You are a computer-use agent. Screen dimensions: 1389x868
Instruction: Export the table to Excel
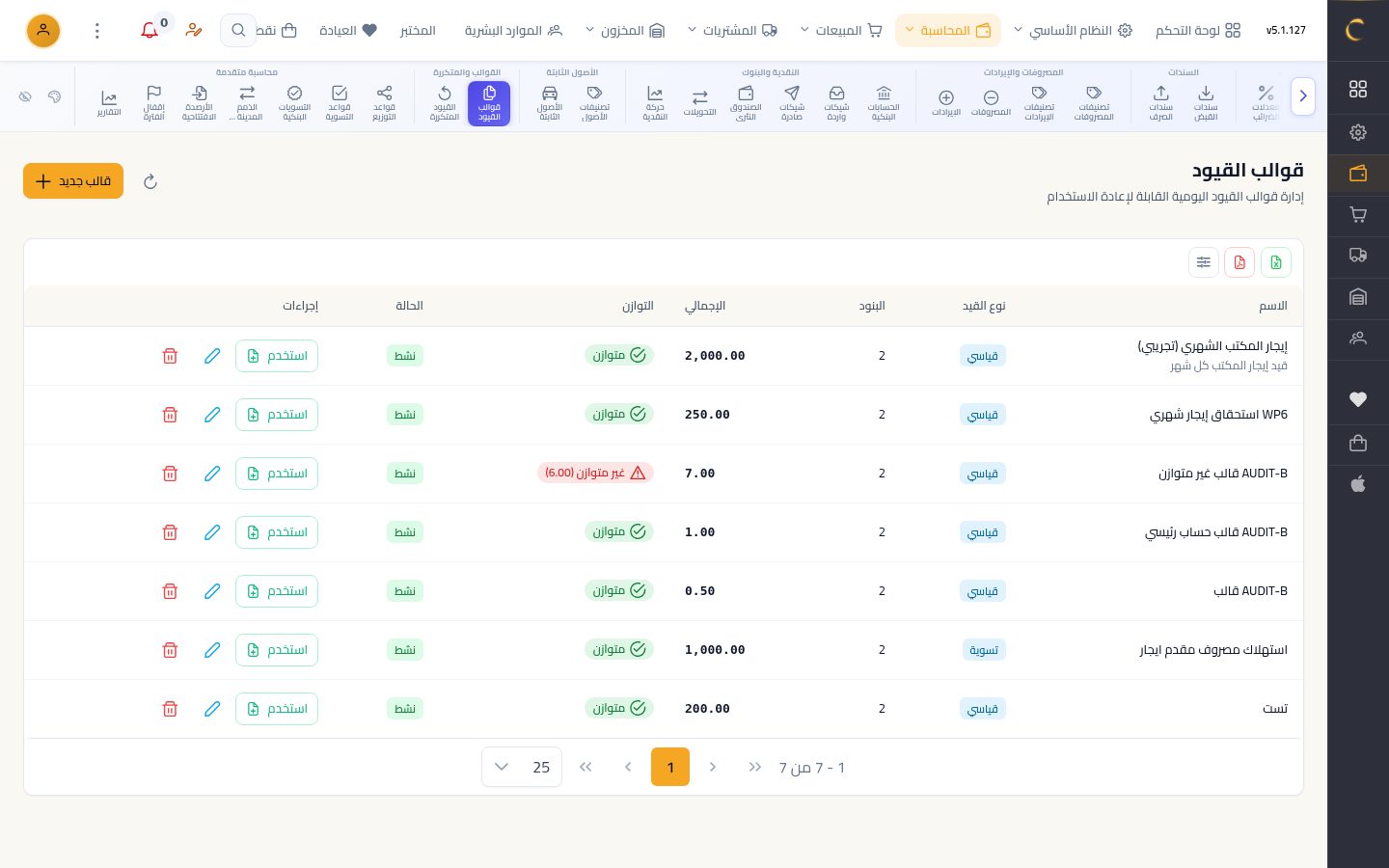(1276, 262)
